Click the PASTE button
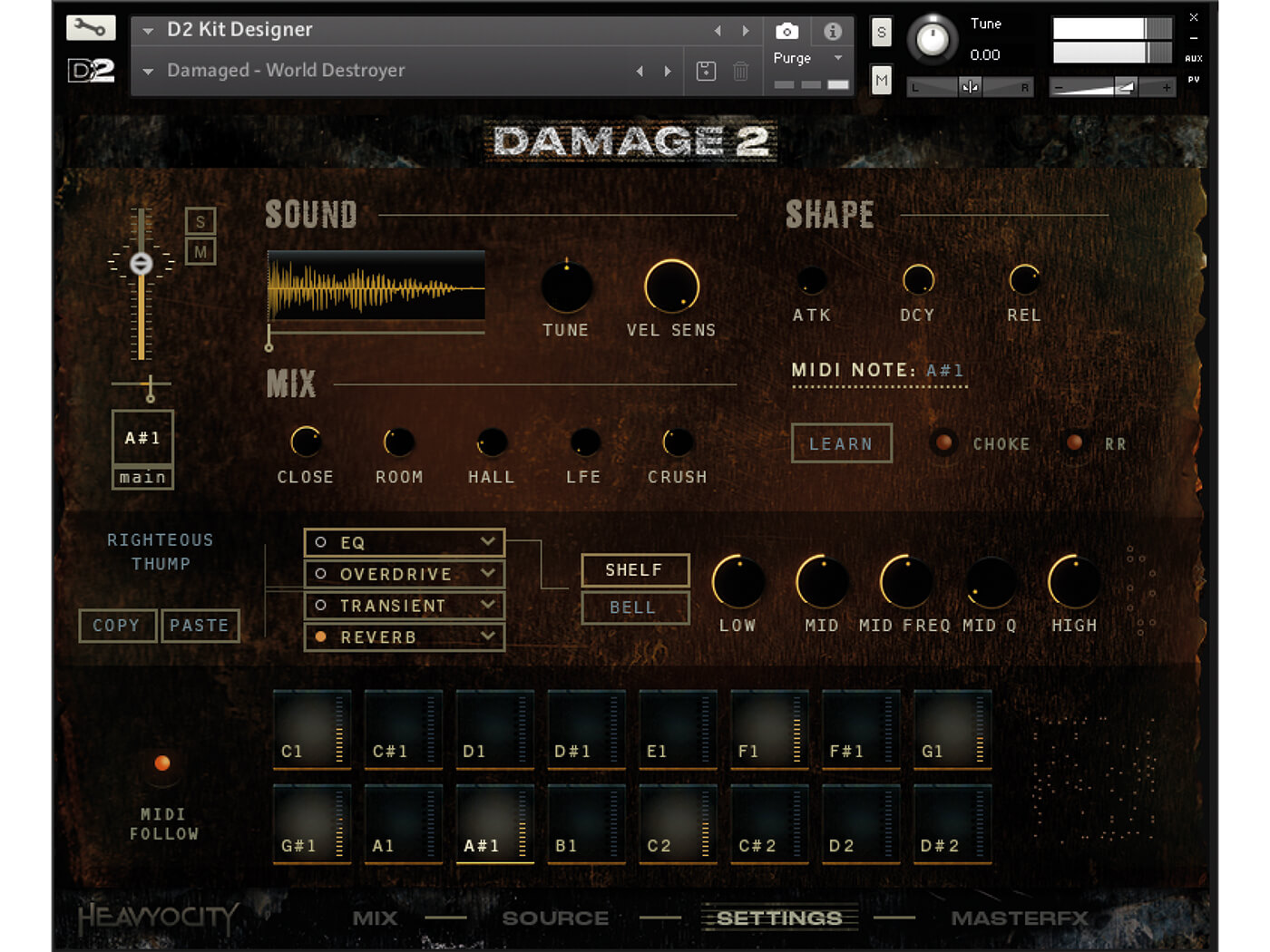 point(200,626)
